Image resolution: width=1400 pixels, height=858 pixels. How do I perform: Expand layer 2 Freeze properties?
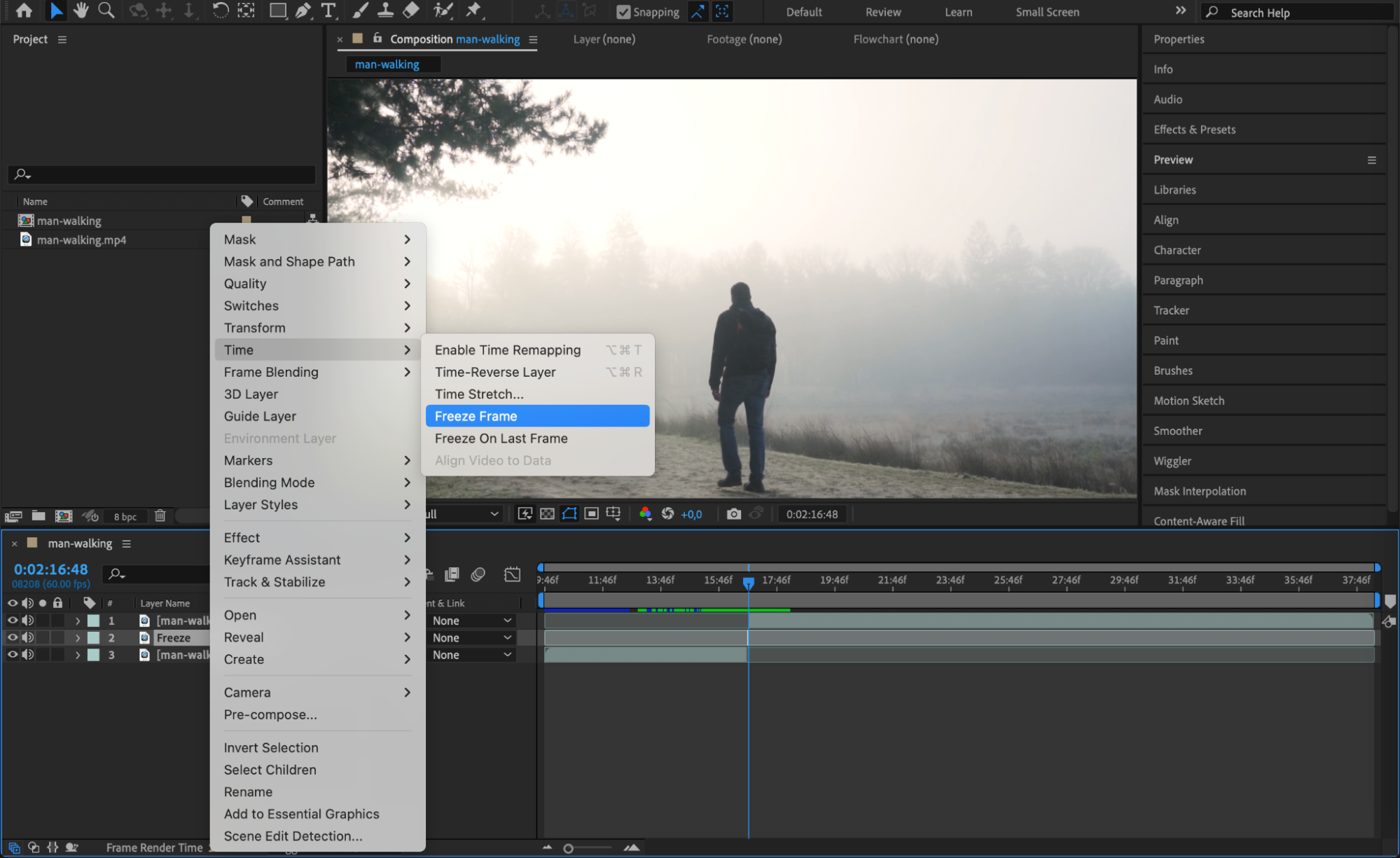click(x=78, y=638)
